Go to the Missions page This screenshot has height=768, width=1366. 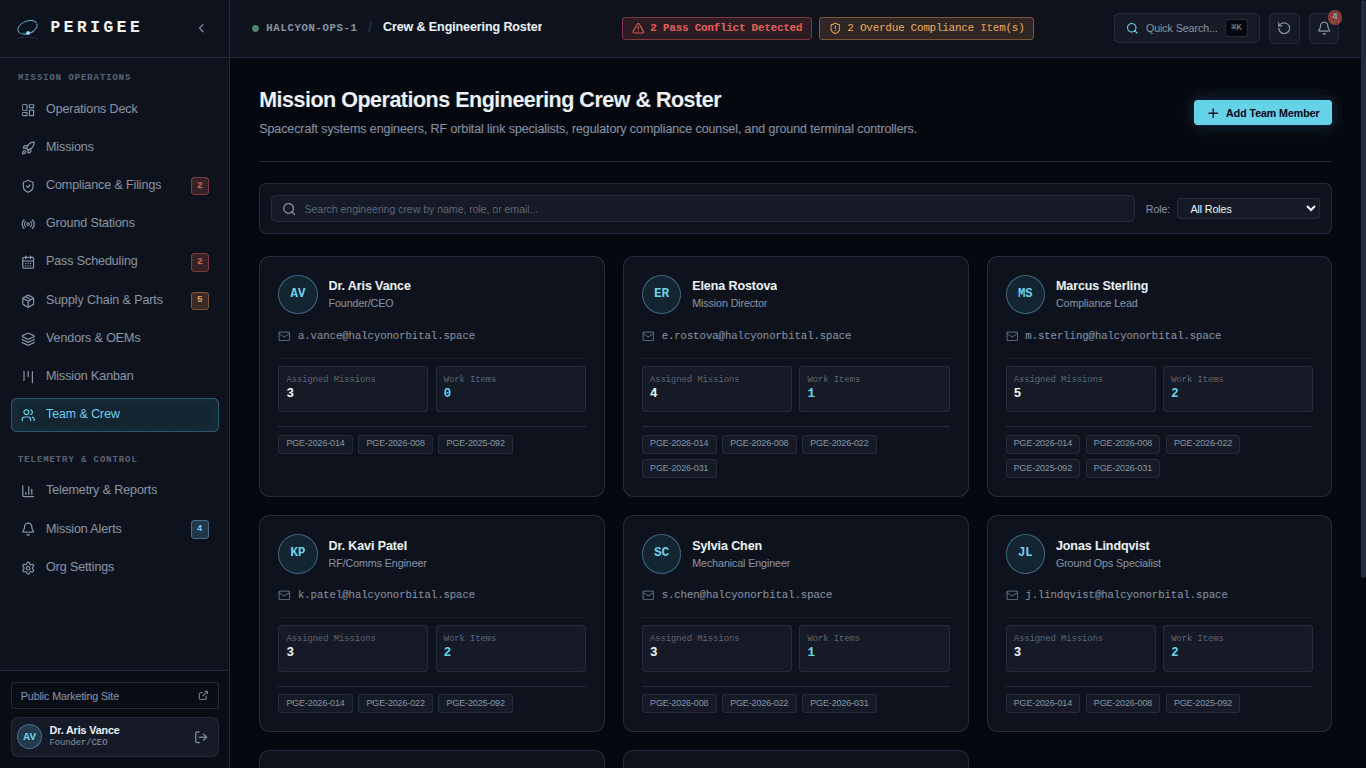click(115, 147)
